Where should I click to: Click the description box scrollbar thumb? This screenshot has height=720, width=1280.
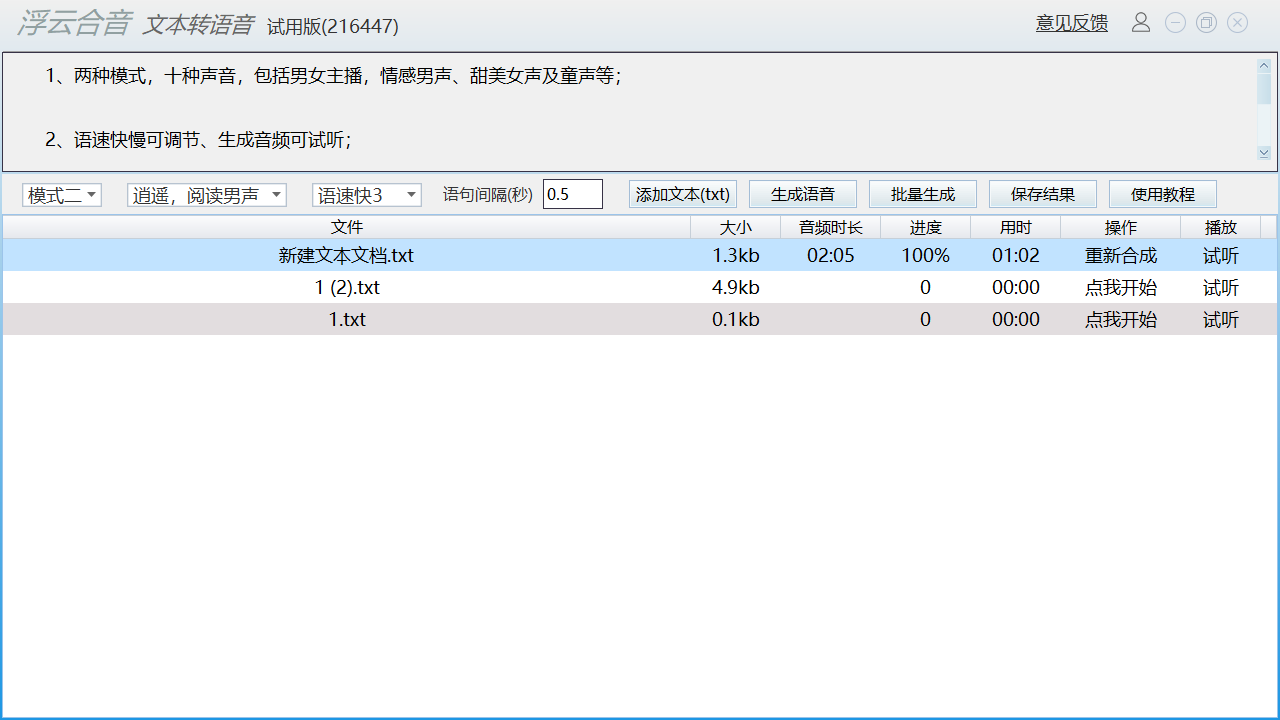(1264, 89)
